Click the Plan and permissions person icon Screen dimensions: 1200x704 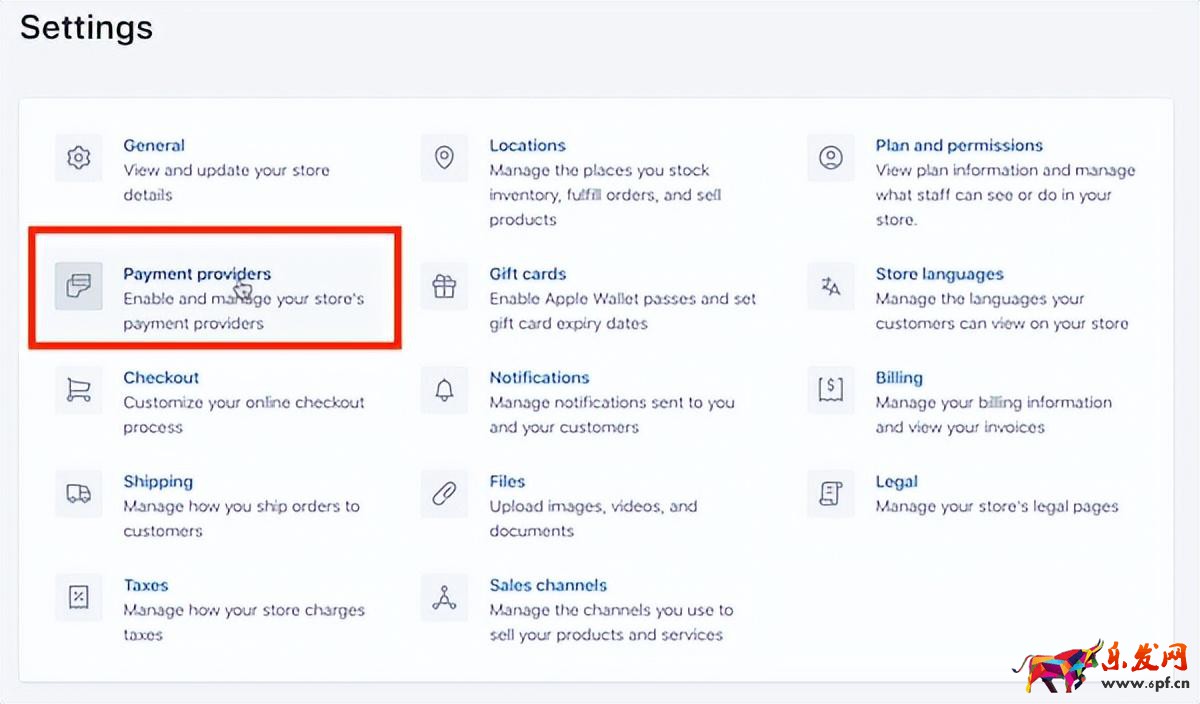[x=830, y=157]
